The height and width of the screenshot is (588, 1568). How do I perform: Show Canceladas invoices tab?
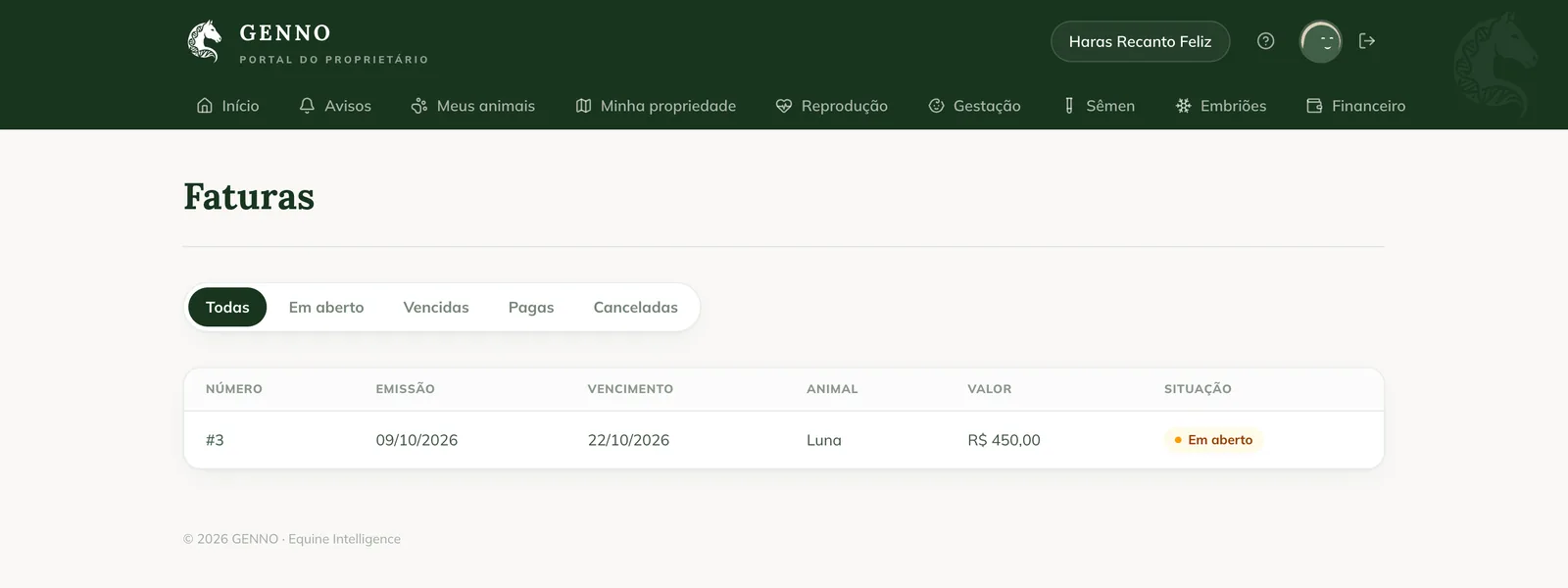click(x=636, y=307)
